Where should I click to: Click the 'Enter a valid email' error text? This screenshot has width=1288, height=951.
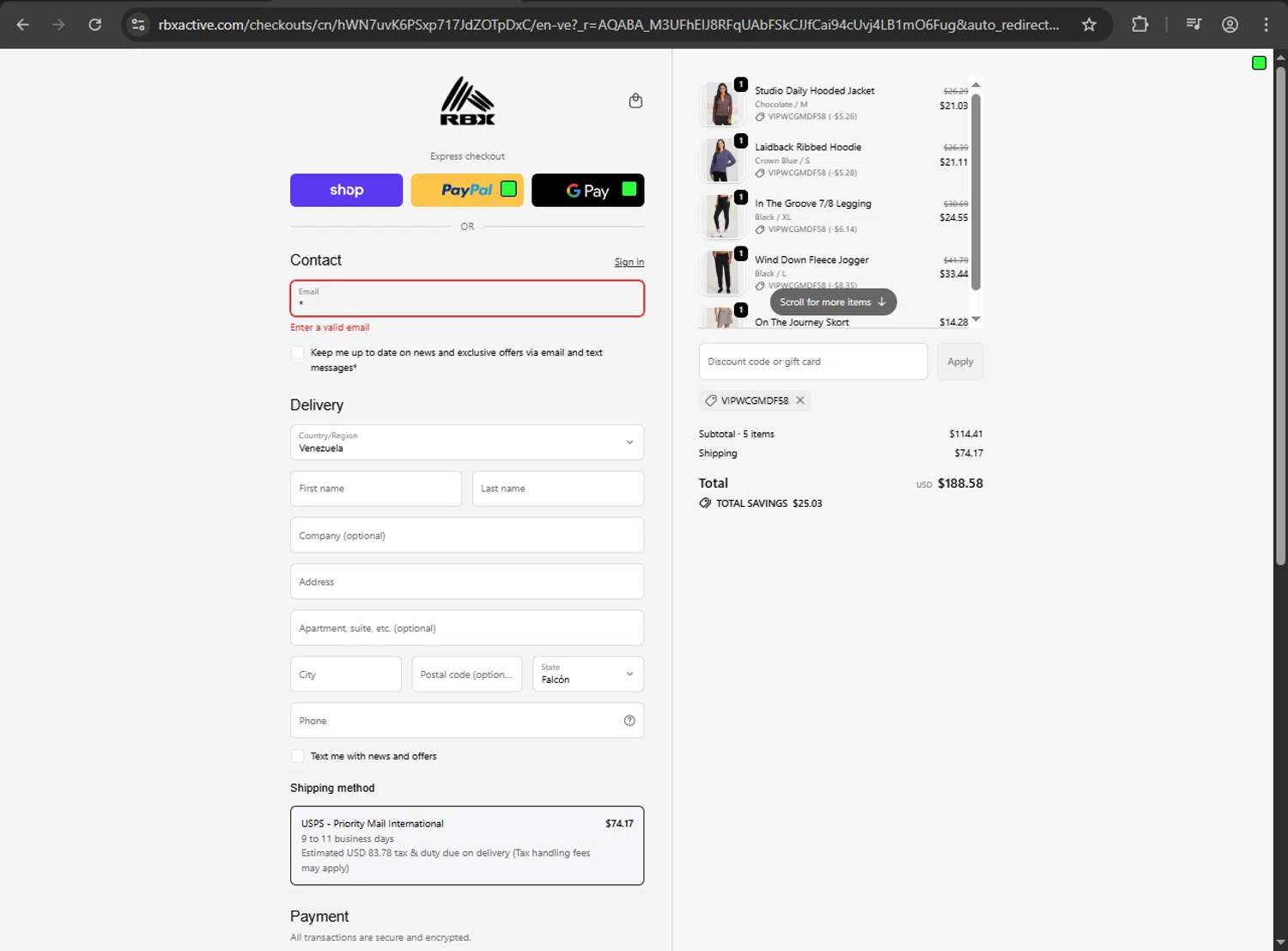point(330,327)
